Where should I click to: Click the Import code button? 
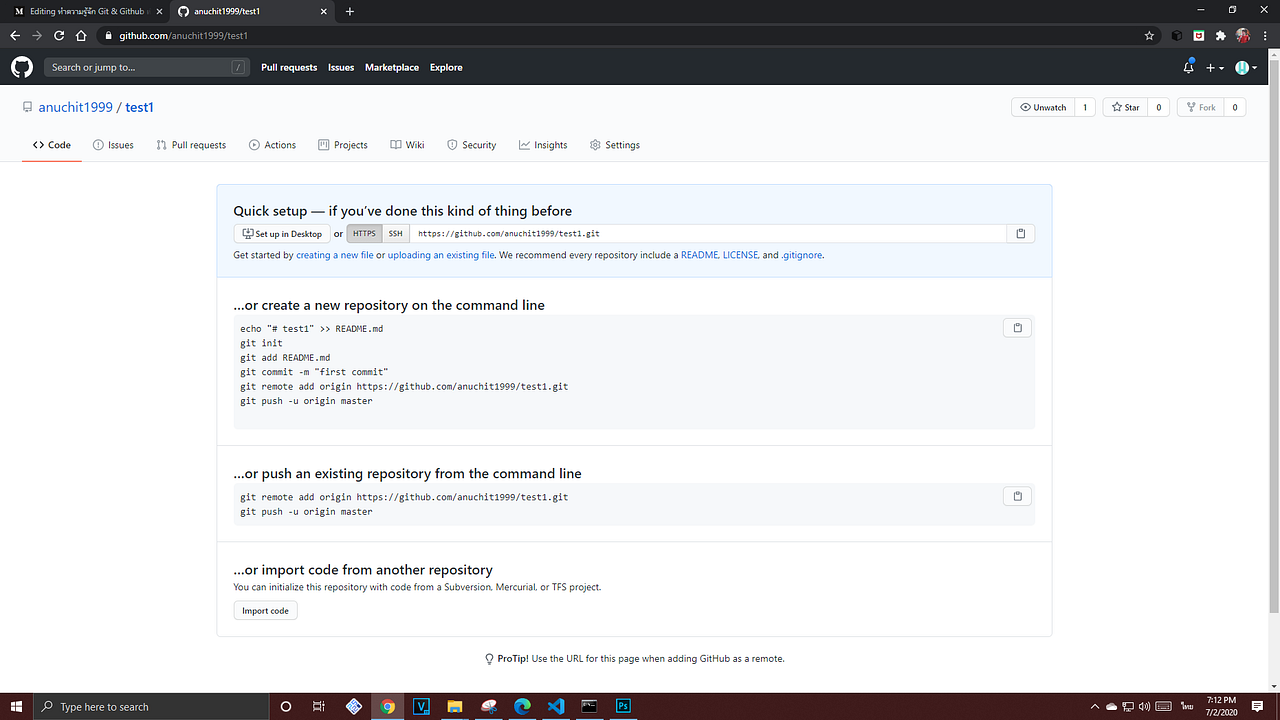[x=264, y=610]
